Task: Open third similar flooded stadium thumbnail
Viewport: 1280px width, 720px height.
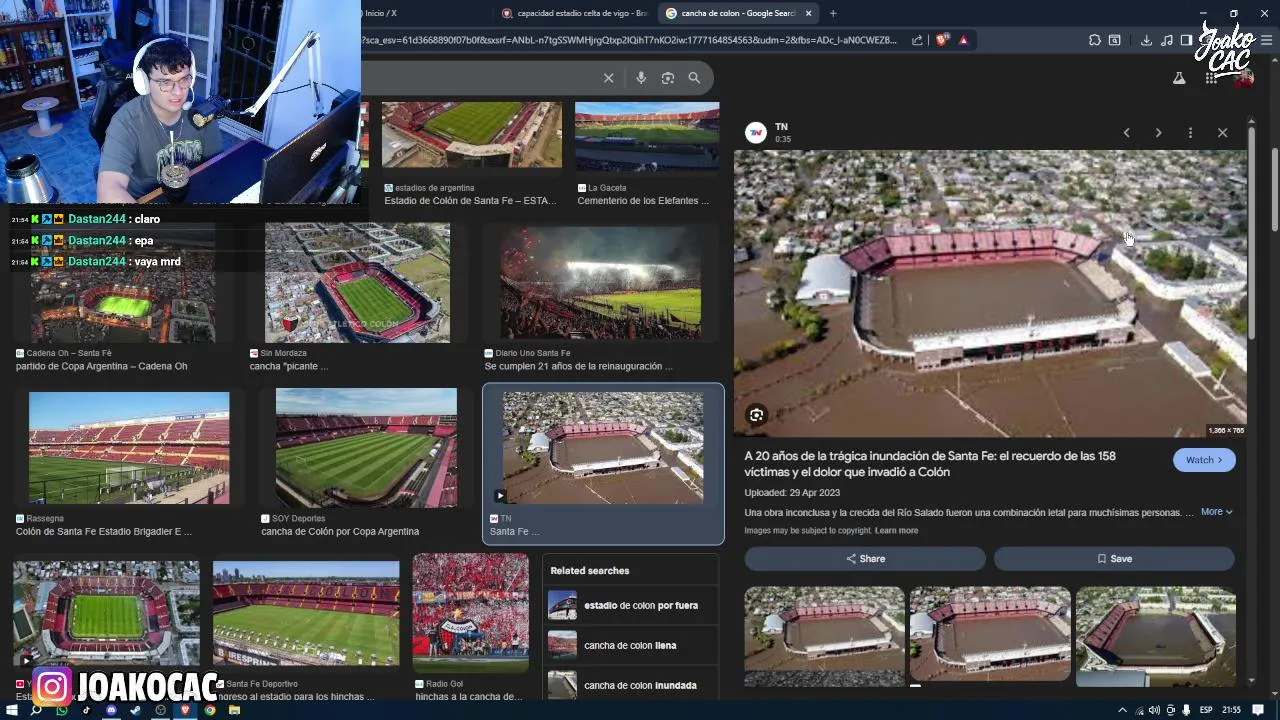Action: point(1156,636)
